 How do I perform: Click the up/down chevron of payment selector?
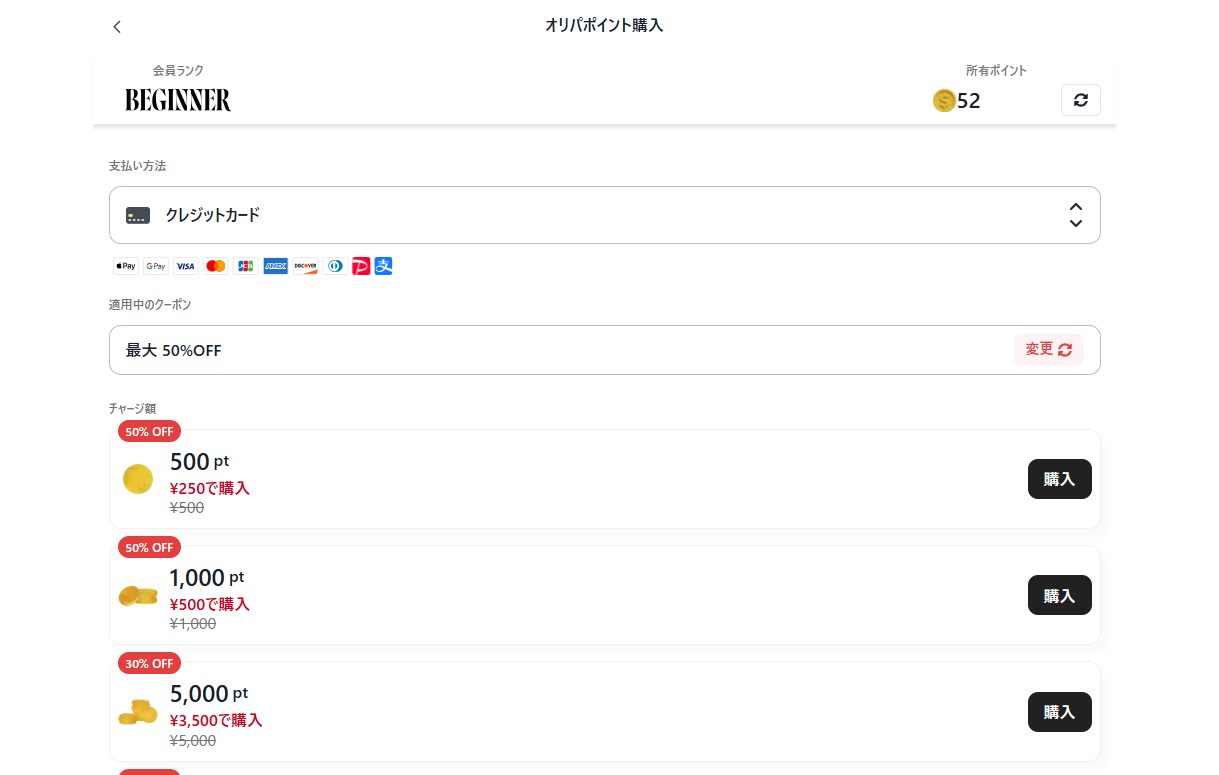click(1075, 215)
